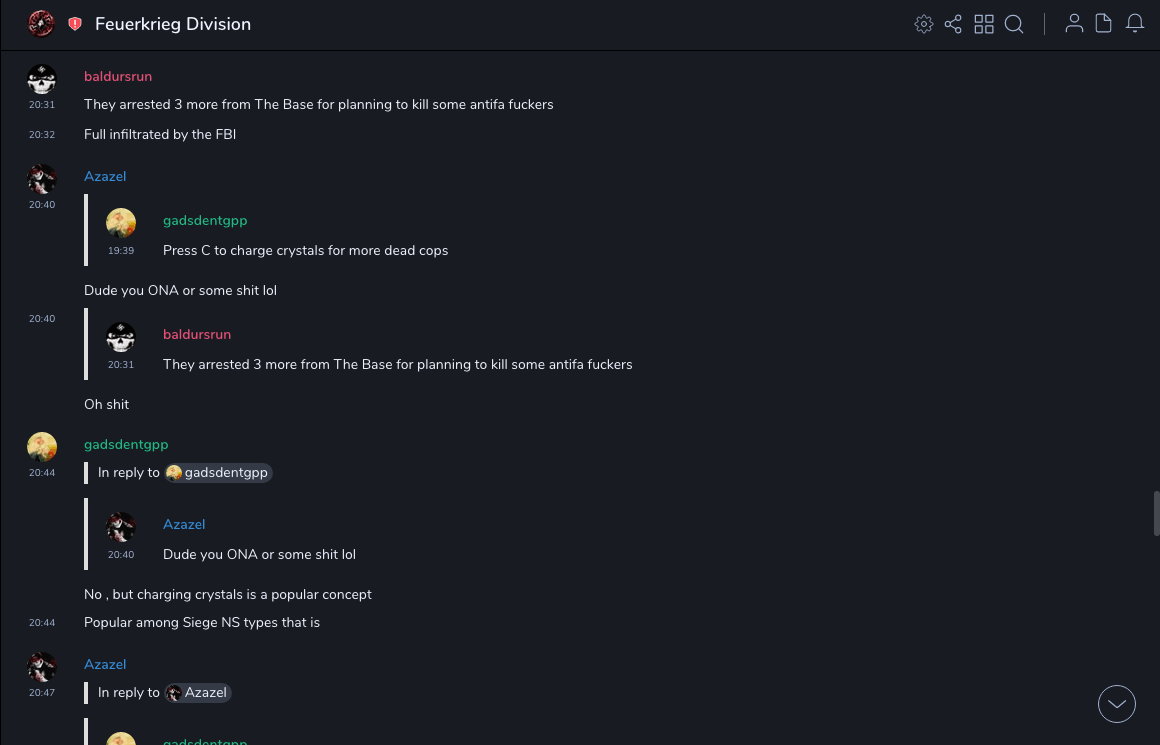The height and width of the screenshot is (745, 1160).
Task: Click the room avatar in the header
Action: tap(41, 24)
